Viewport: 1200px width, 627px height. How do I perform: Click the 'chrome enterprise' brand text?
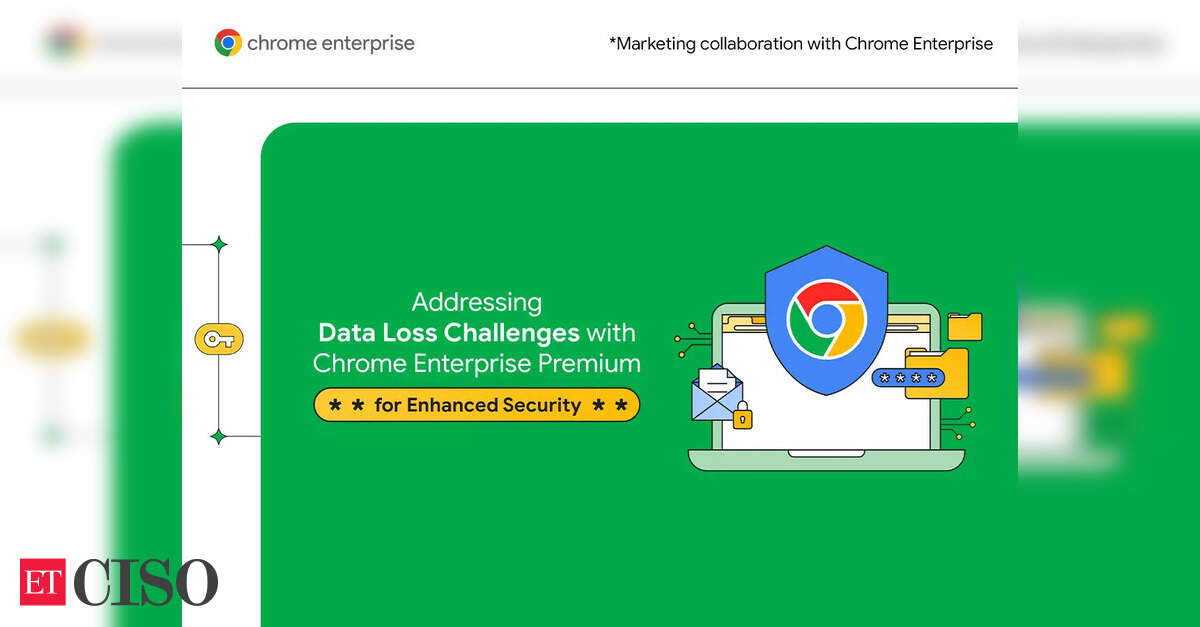[x=330, y=43]
